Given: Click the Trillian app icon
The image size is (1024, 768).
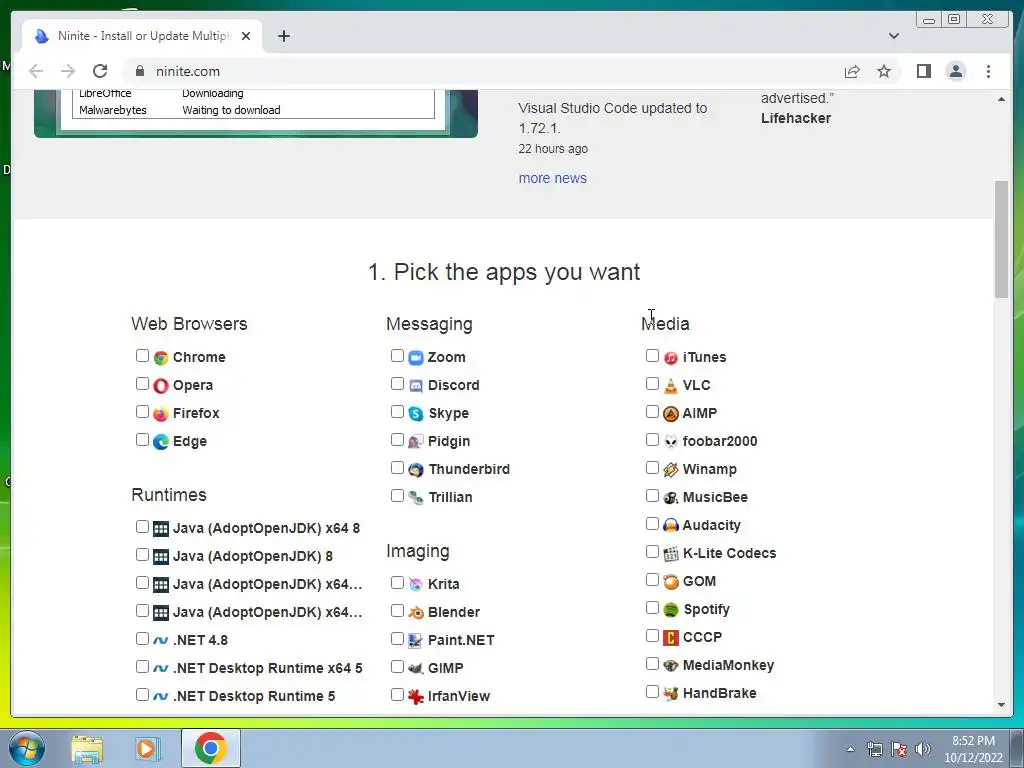Looking at the screenshot, I should pos(416,498).
